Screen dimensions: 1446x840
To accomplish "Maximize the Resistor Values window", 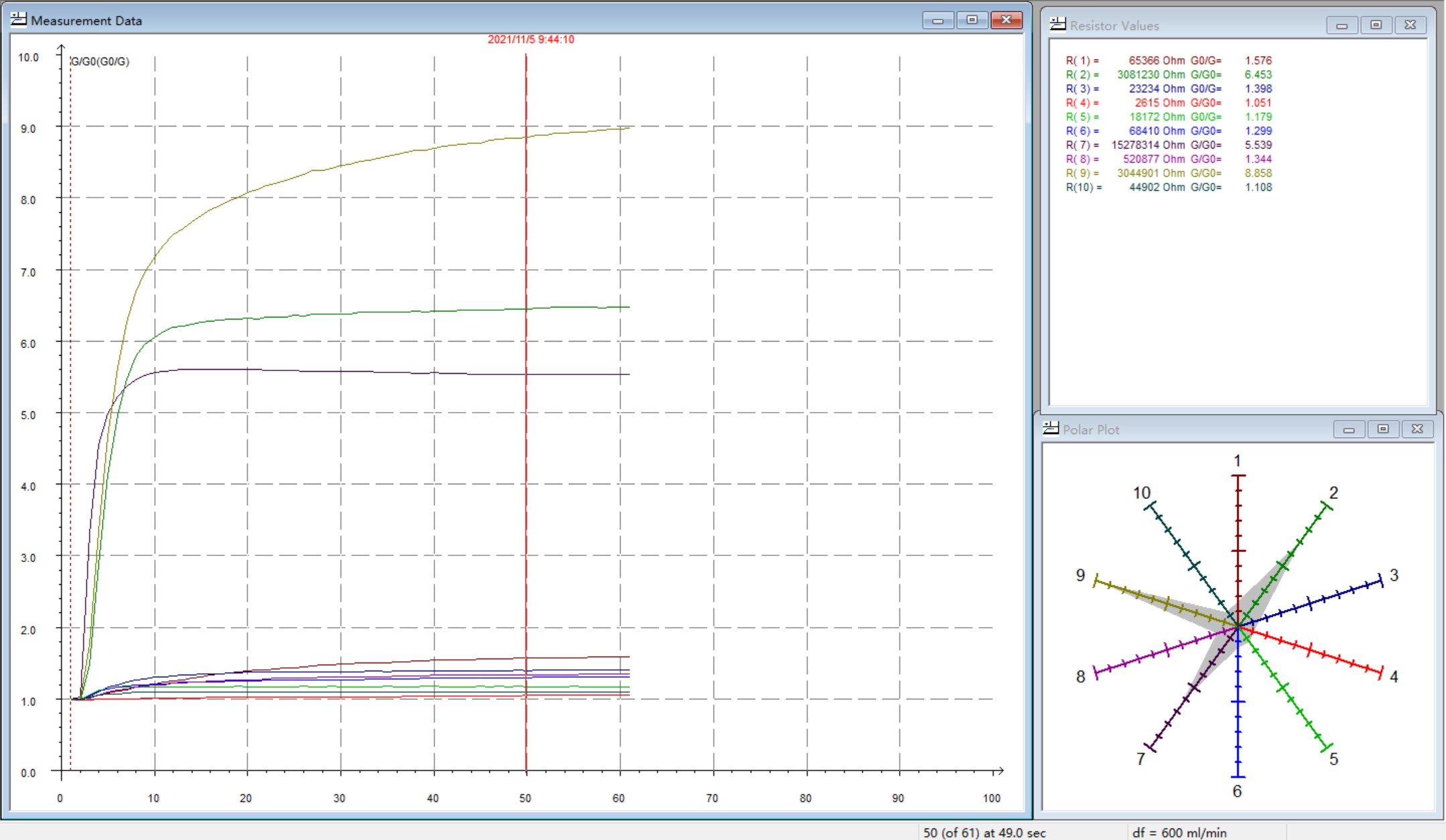I will (1376, 25).
